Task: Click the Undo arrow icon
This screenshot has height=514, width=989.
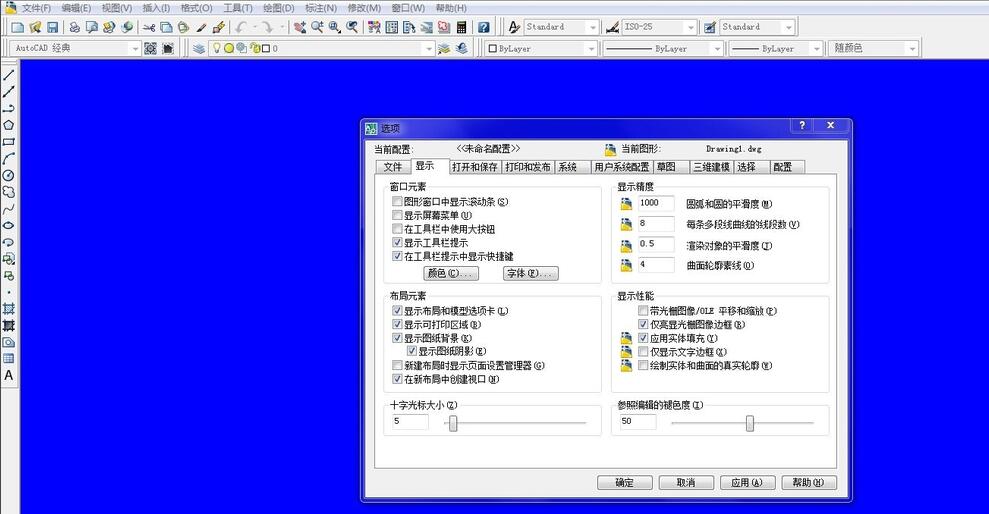Action: 241,27
